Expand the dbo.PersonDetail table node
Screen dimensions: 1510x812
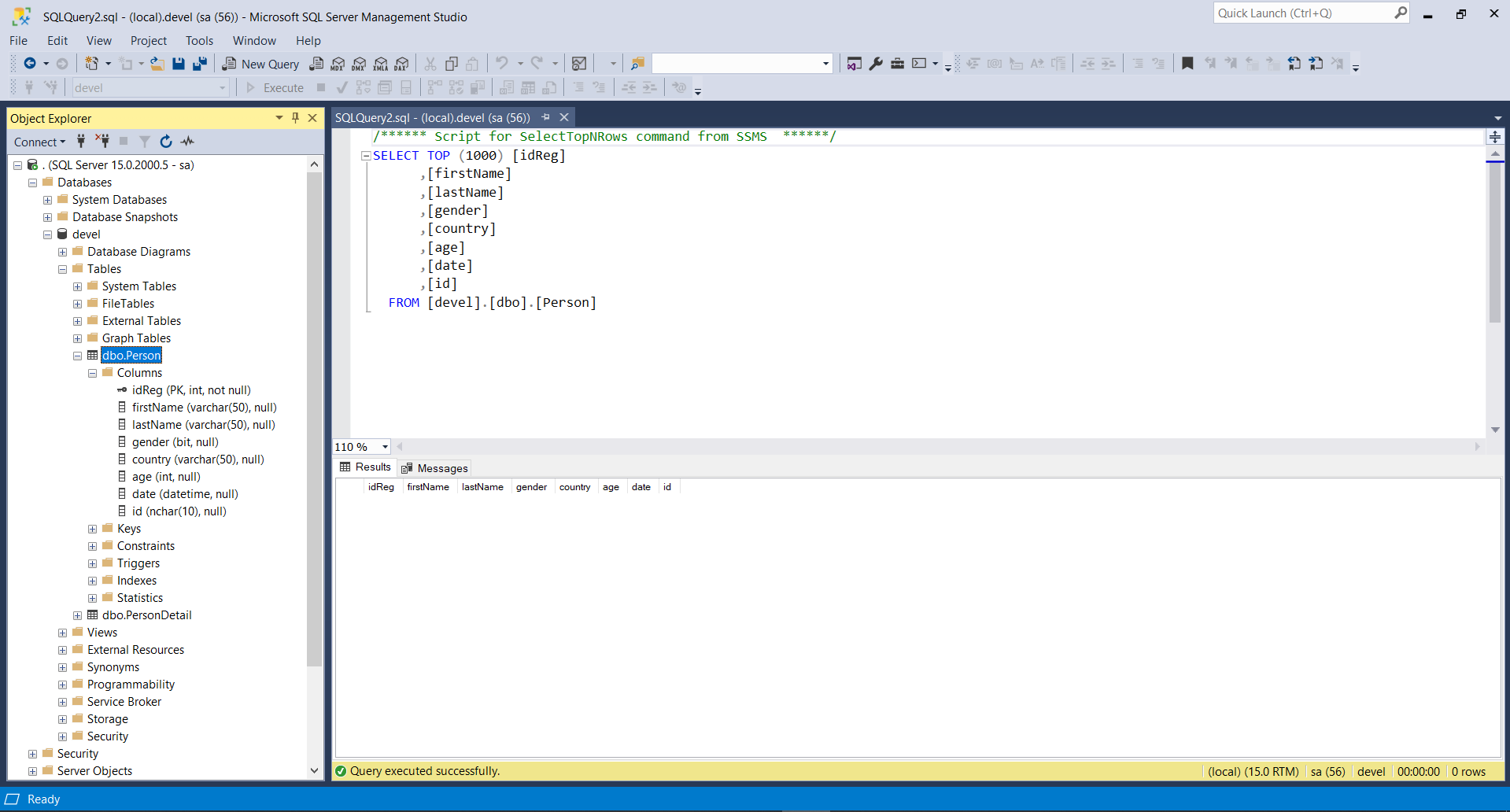[x=77, y=615]
